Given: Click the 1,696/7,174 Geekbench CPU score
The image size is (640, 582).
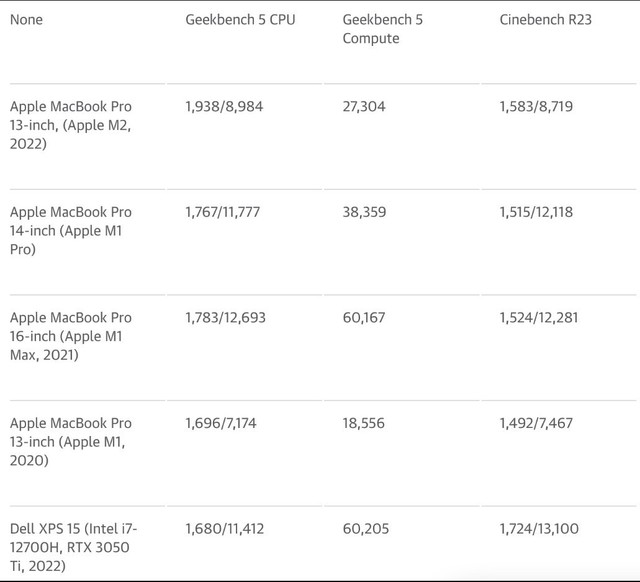Looking at the screenshot, I should [221, 423].
